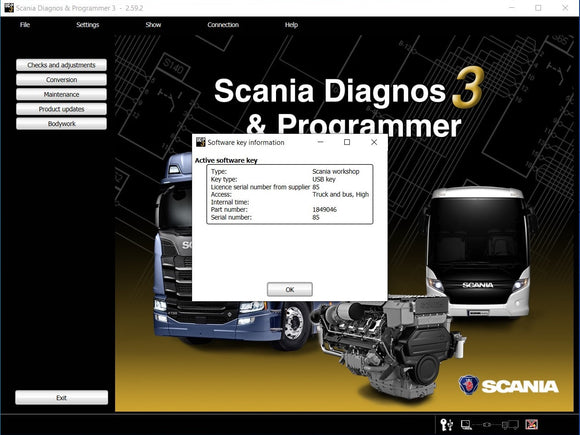The image size is (580, 435).
Task: Open the Help menu
Action: 291,25
